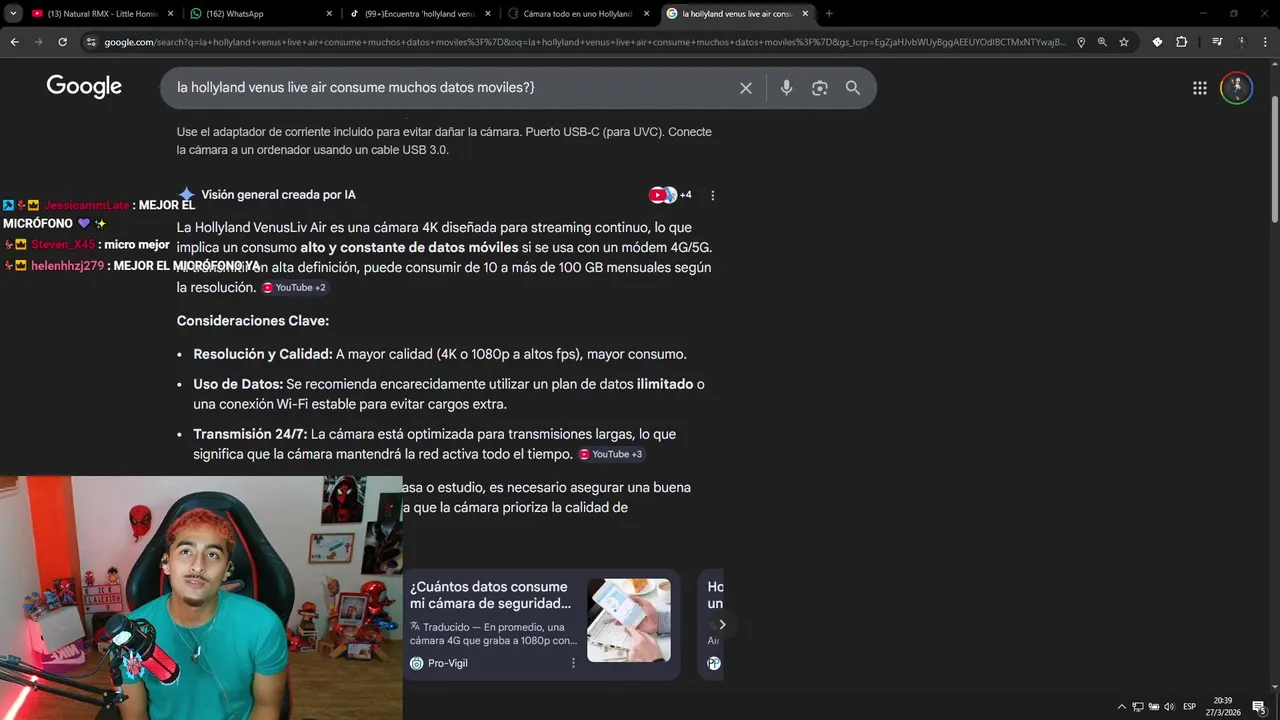Click 'Consideraciones Clave:' heading
The image size is (1280, 720).
253,321
